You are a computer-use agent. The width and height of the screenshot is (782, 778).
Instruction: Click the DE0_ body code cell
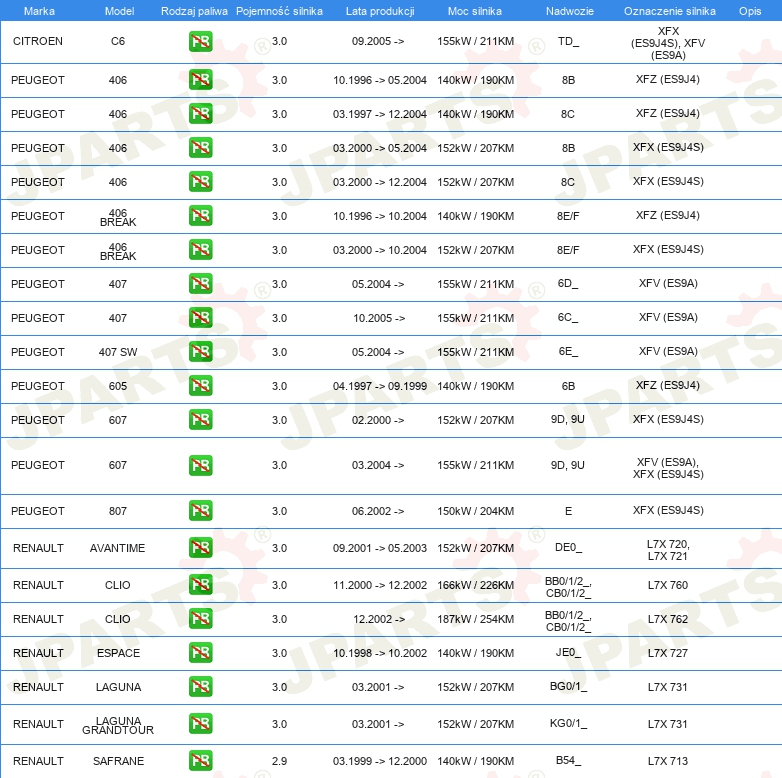(568, 548)
